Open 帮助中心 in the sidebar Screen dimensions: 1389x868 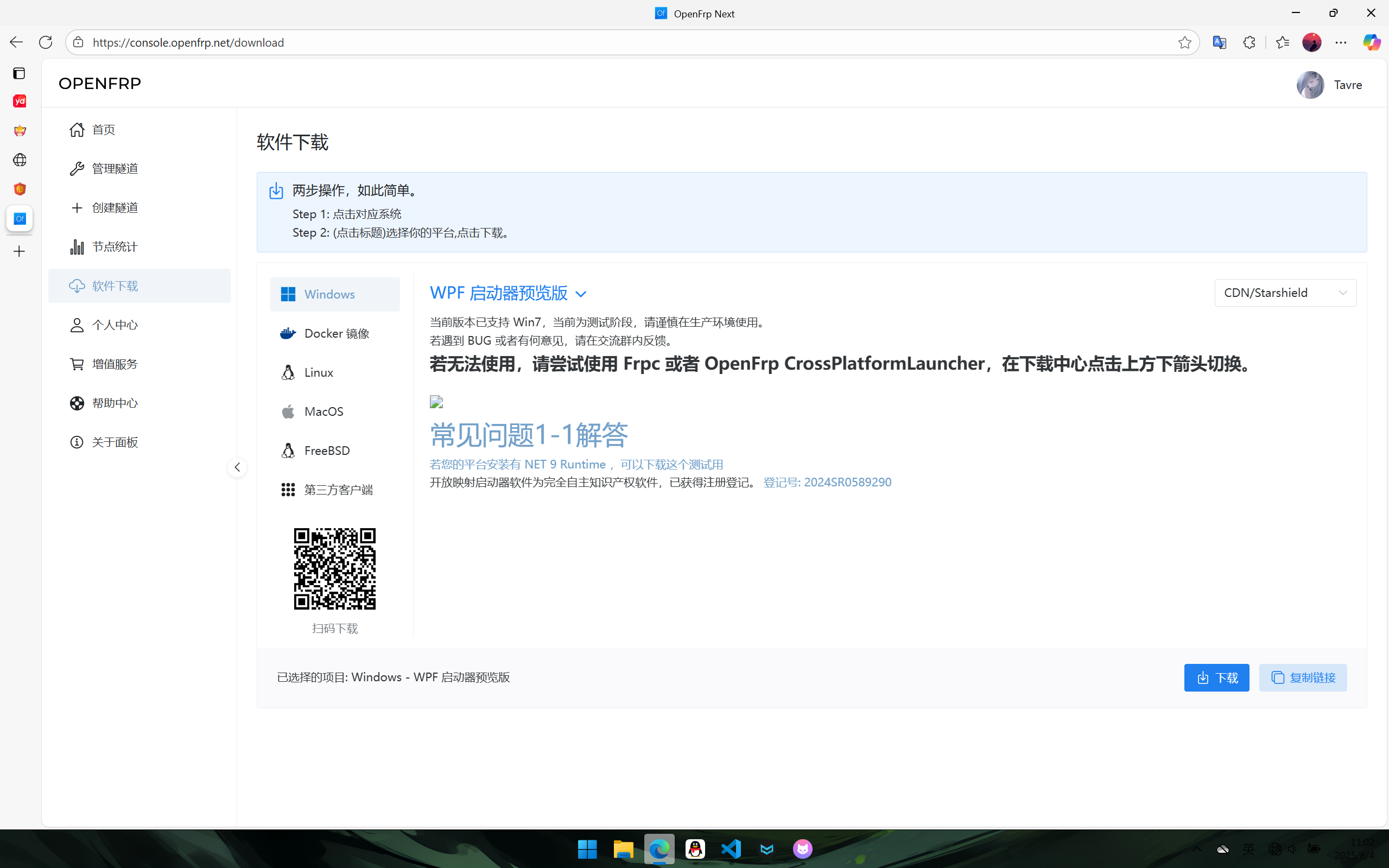(x=139, y=403)
